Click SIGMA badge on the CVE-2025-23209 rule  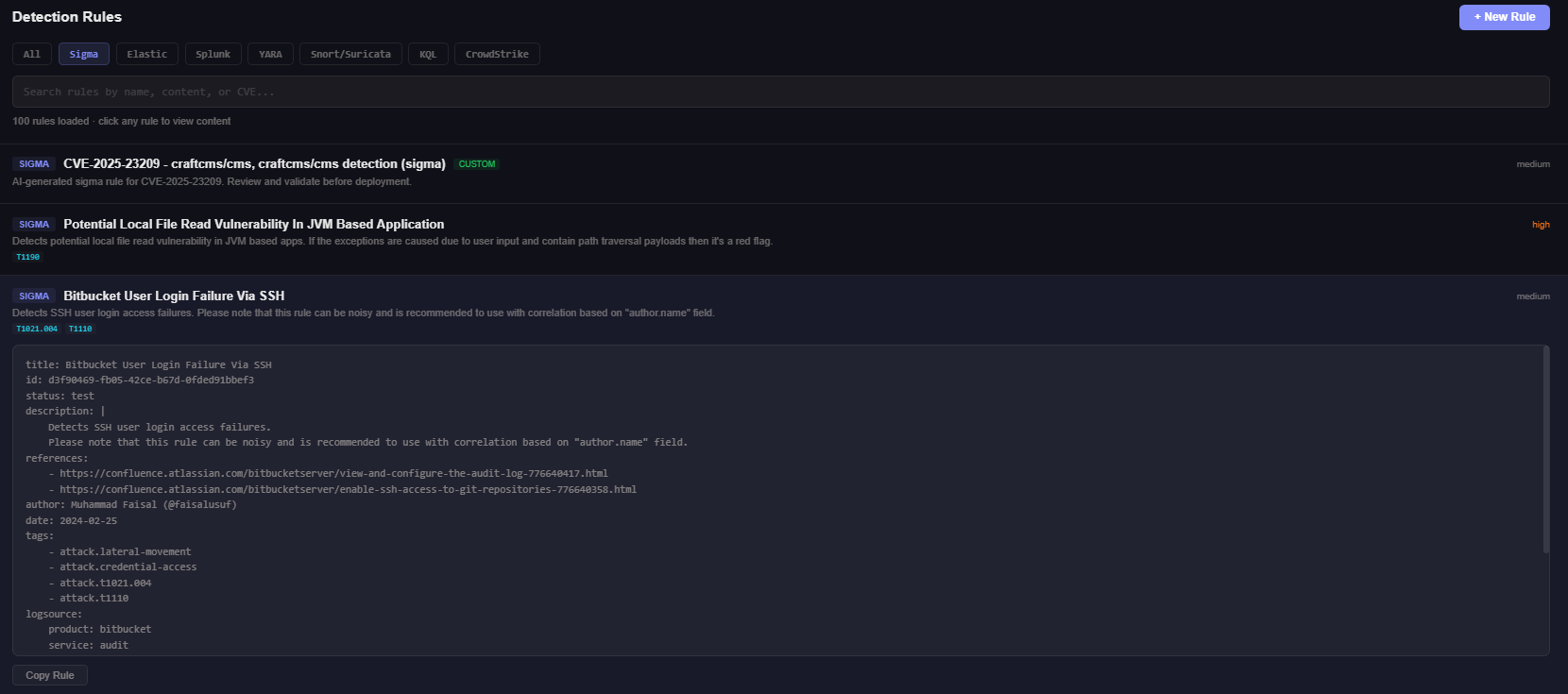[34, 164]
